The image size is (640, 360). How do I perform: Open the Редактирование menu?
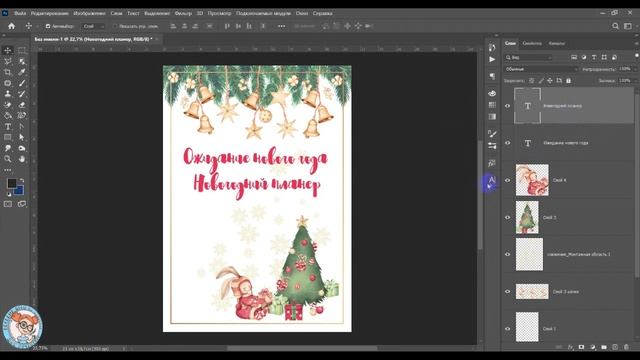click(x=49, y=13)
